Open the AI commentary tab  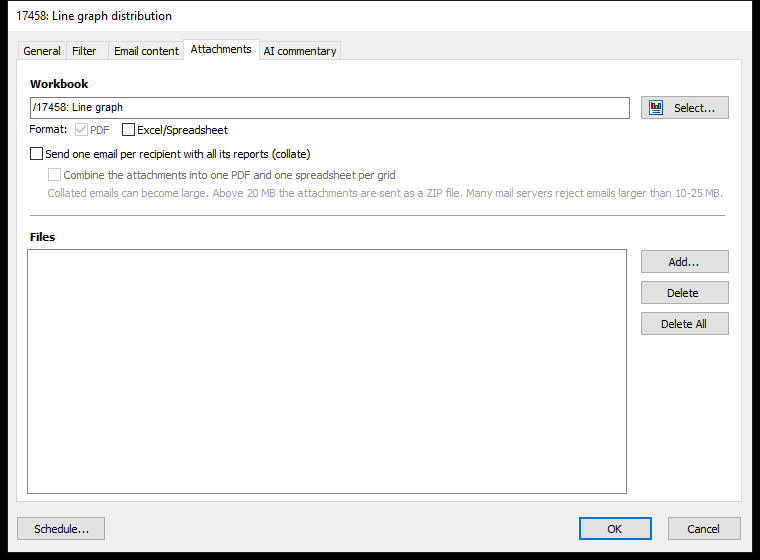(x=300, y=51)
